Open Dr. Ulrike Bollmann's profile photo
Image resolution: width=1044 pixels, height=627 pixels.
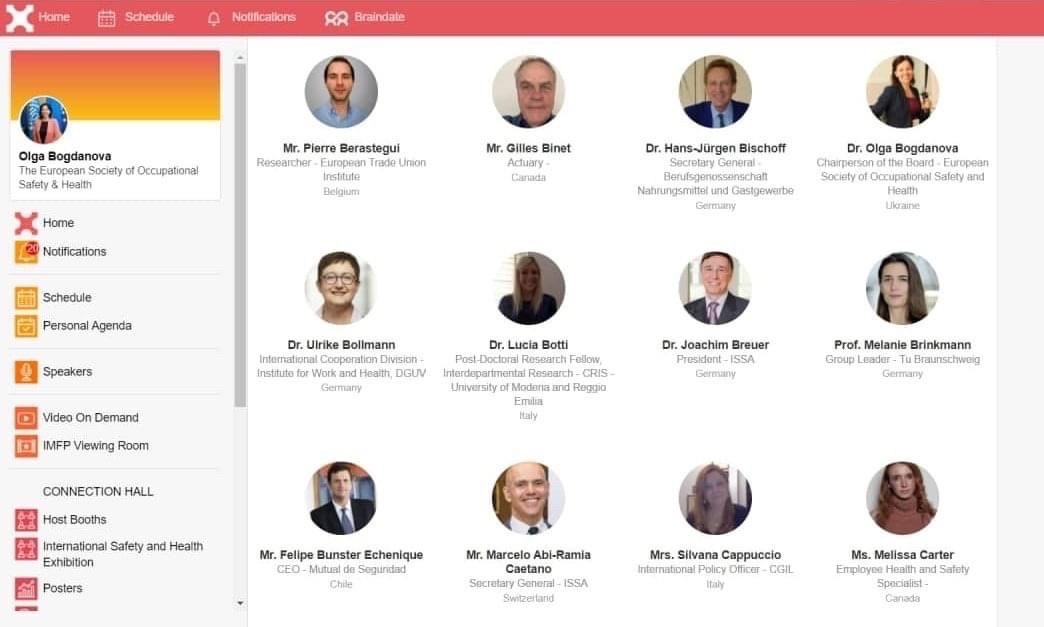click(x=341, y=288)
